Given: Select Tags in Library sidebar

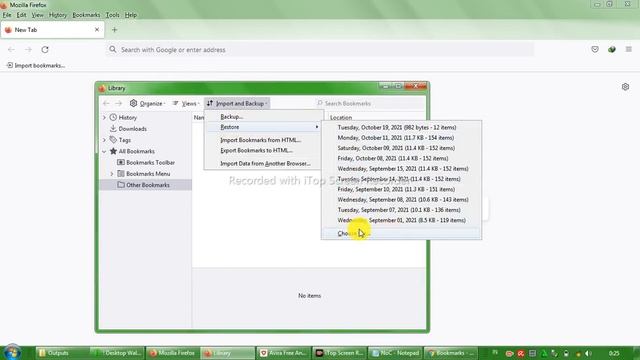Looking at the screenshot, I should (x=124, y=140).
